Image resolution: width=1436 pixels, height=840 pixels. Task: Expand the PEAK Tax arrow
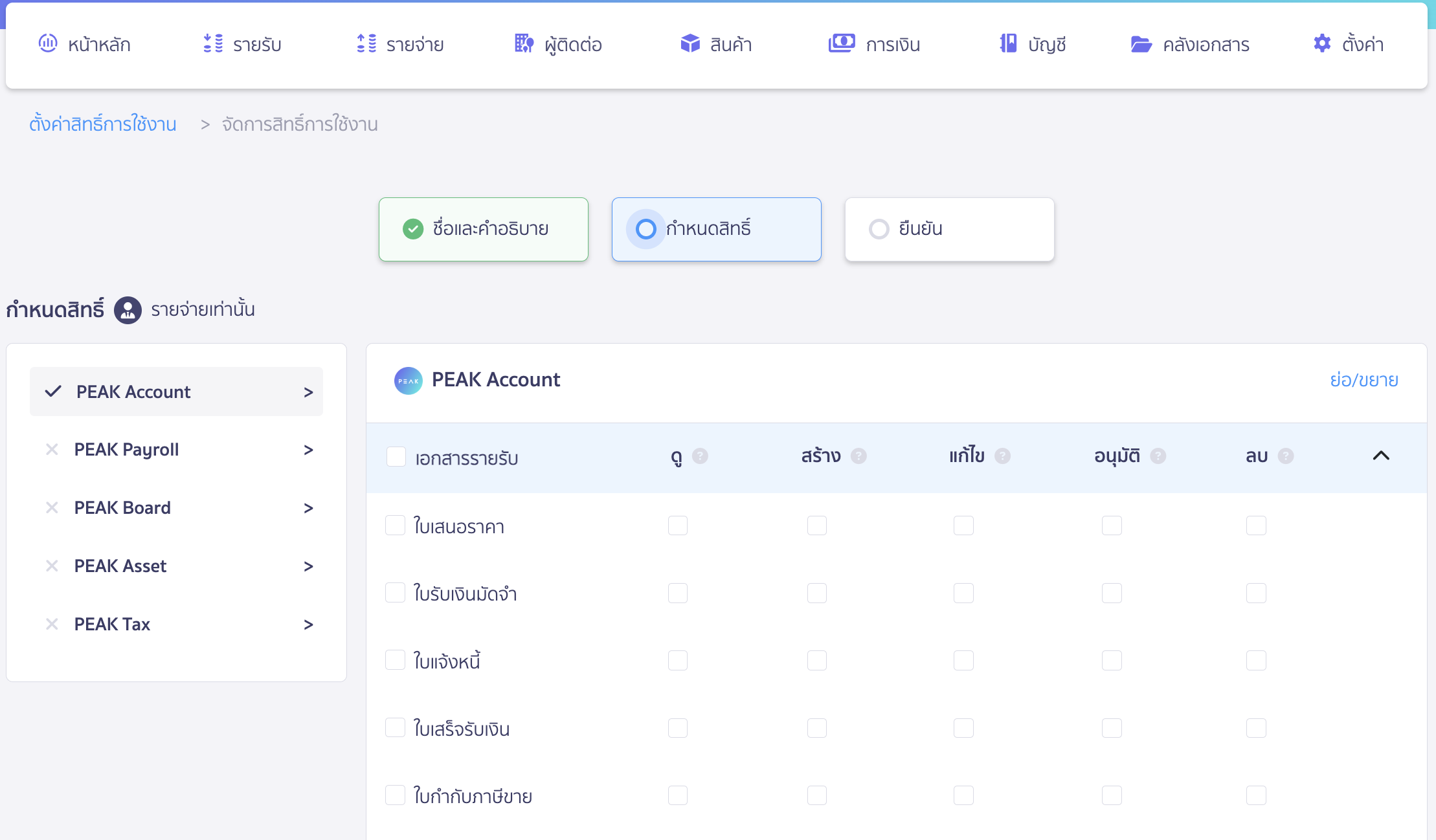pos(308,624)
